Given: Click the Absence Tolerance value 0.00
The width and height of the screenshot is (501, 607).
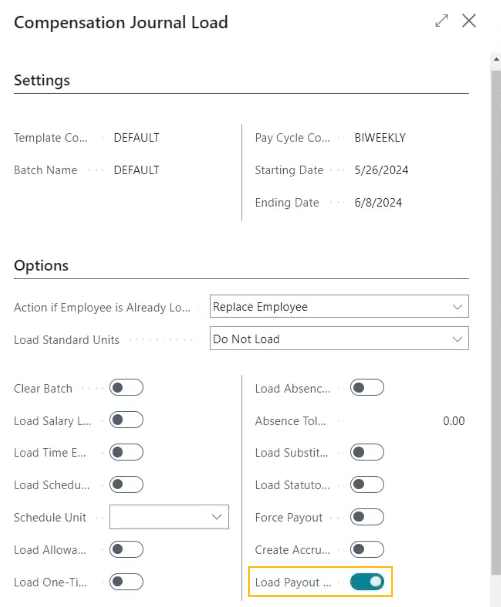Looking at the screenshot, I should (454, 421).
